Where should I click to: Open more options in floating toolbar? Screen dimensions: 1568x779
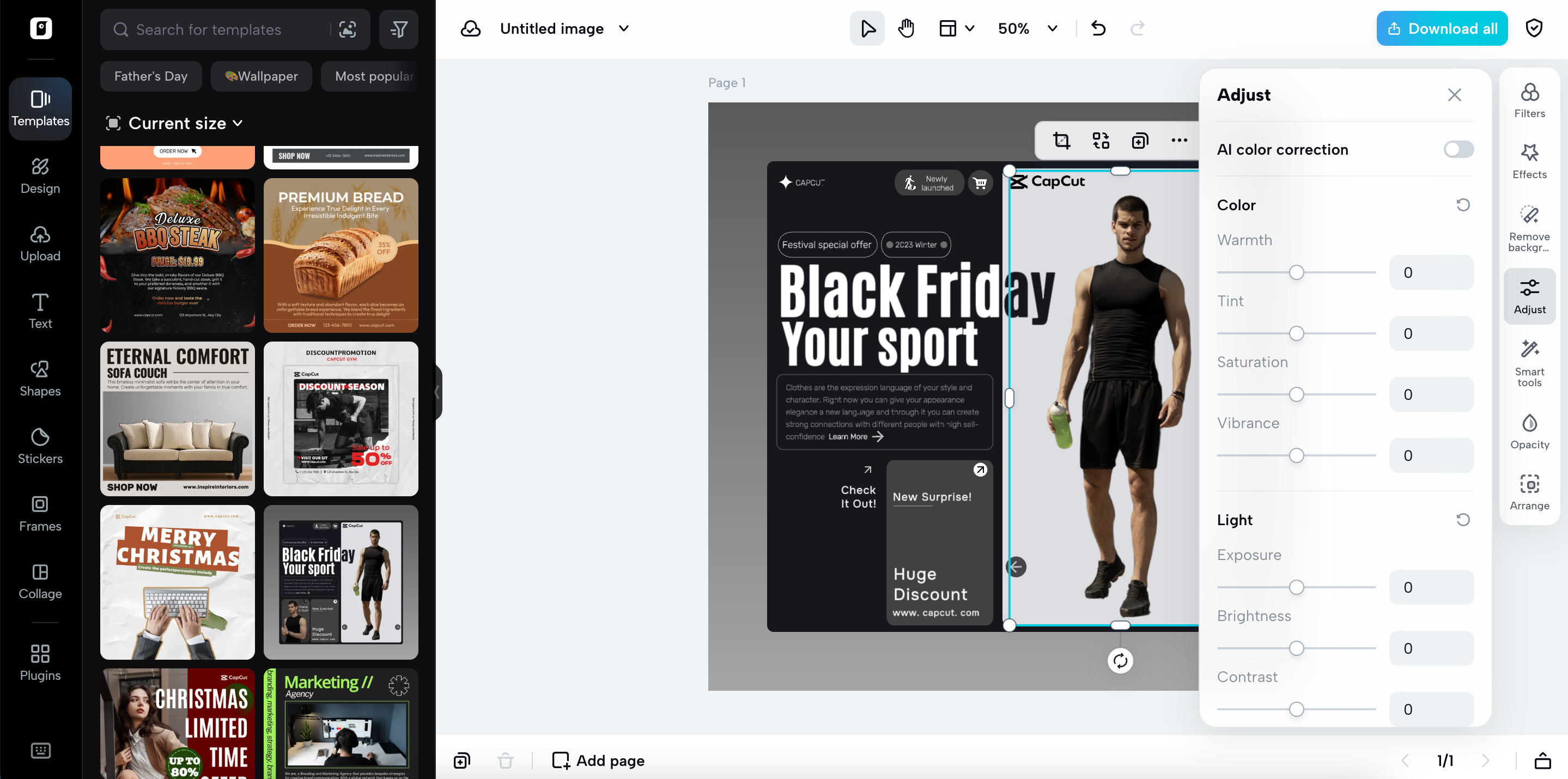[x=1179, y=141]
